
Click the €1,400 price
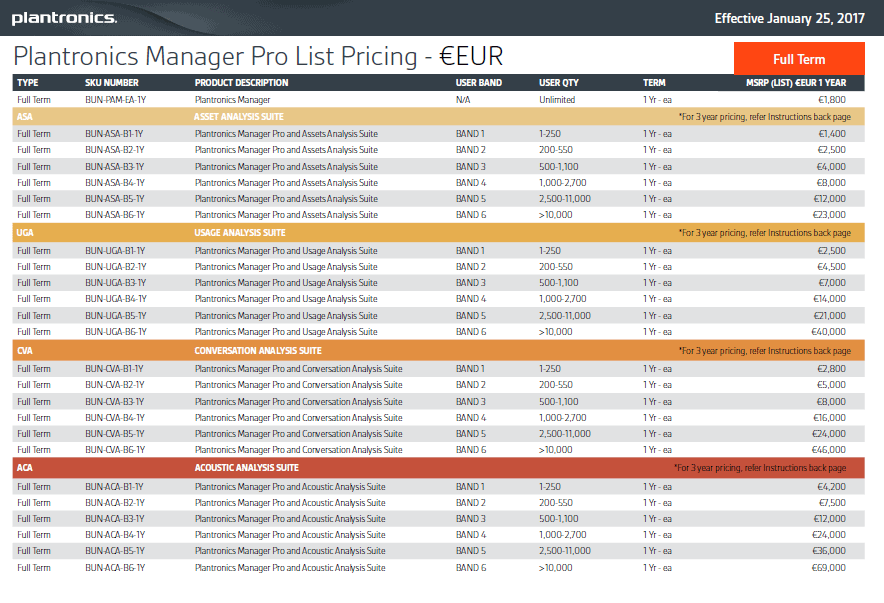tap(832, 134)
